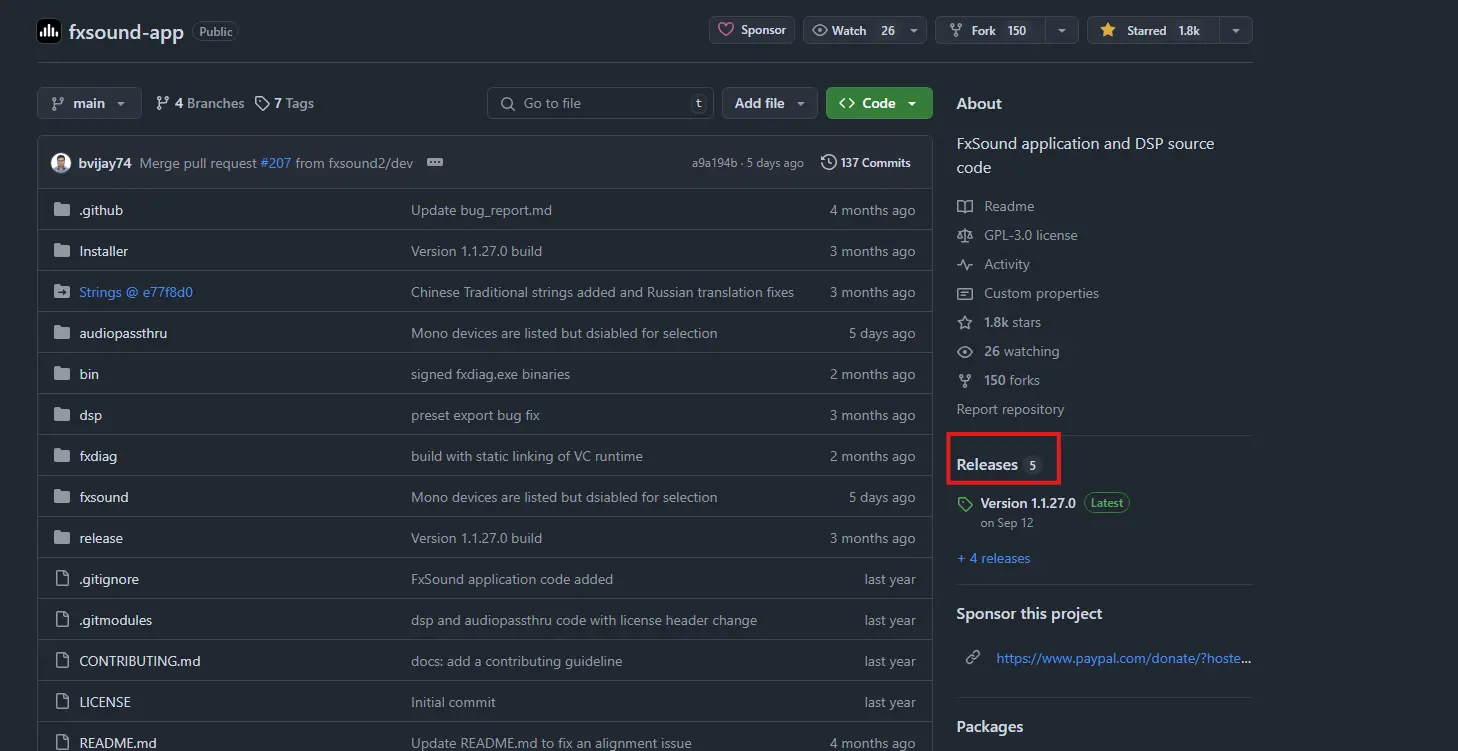Open the bvijay74 author link
Image resolution: width=1458 pixels, height=751 pixels.
pyautogui.click(x=105, y=163)
